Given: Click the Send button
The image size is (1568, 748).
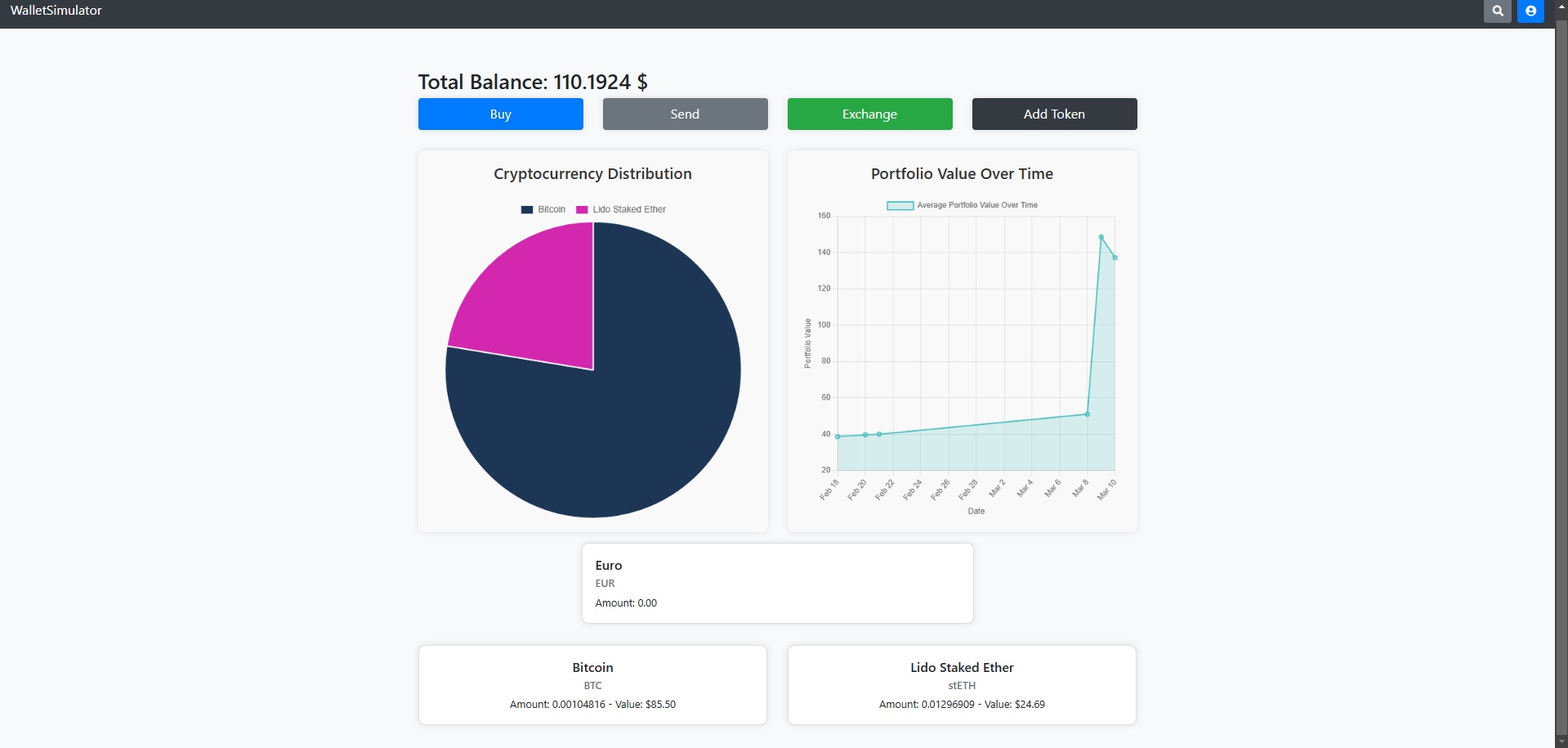Looking at the screenshot, I should (x=685, y=114).
